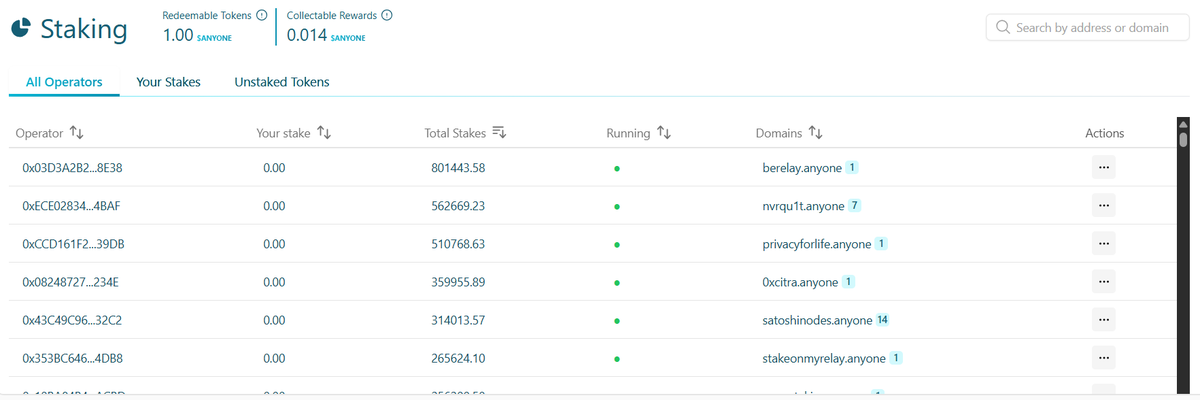
Task: Open domain 0xcitra.anyone
Action: pos(800,282)
